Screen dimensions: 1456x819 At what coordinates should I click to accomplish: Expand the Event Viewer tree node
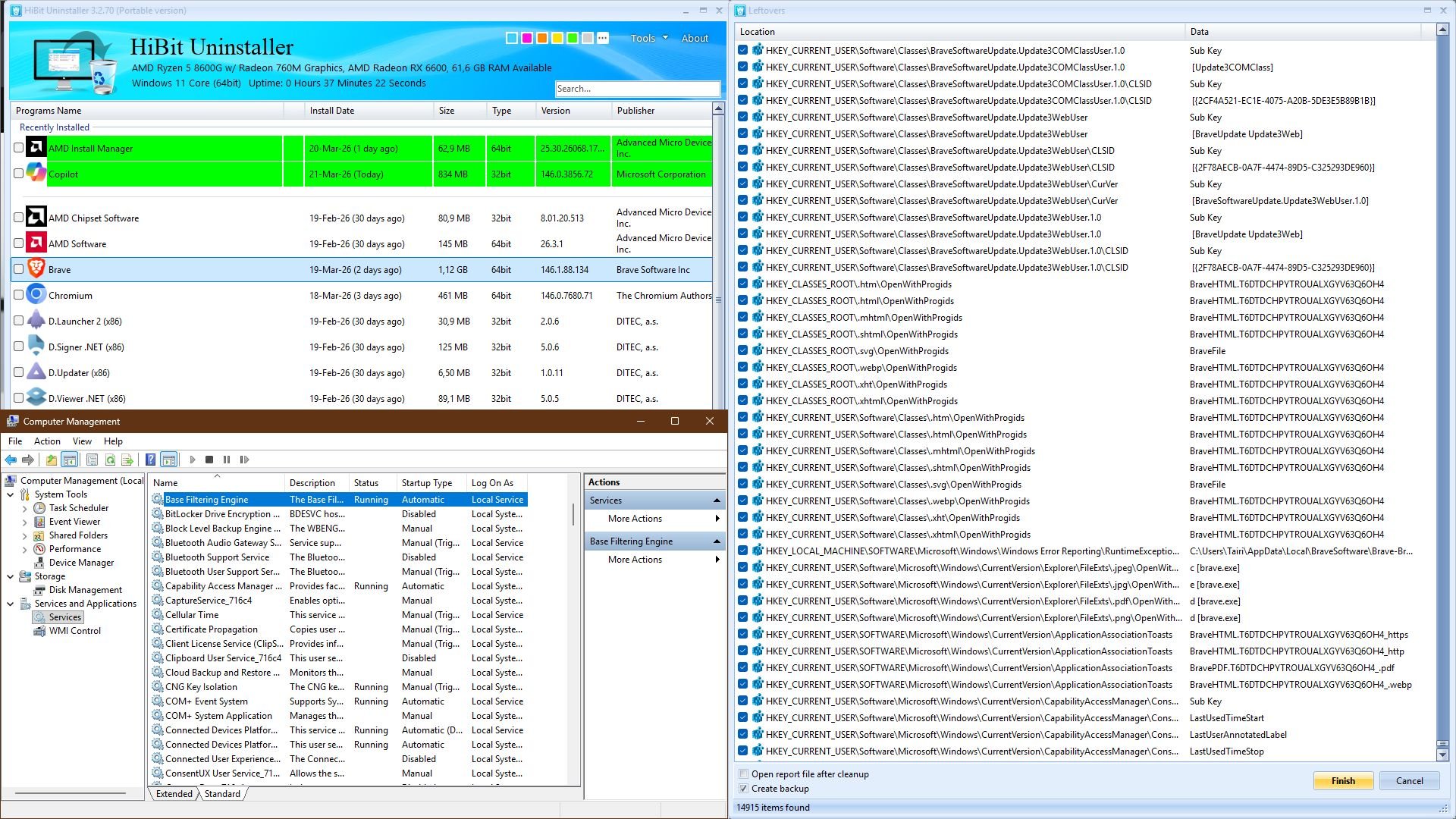[x=24, y=522]
